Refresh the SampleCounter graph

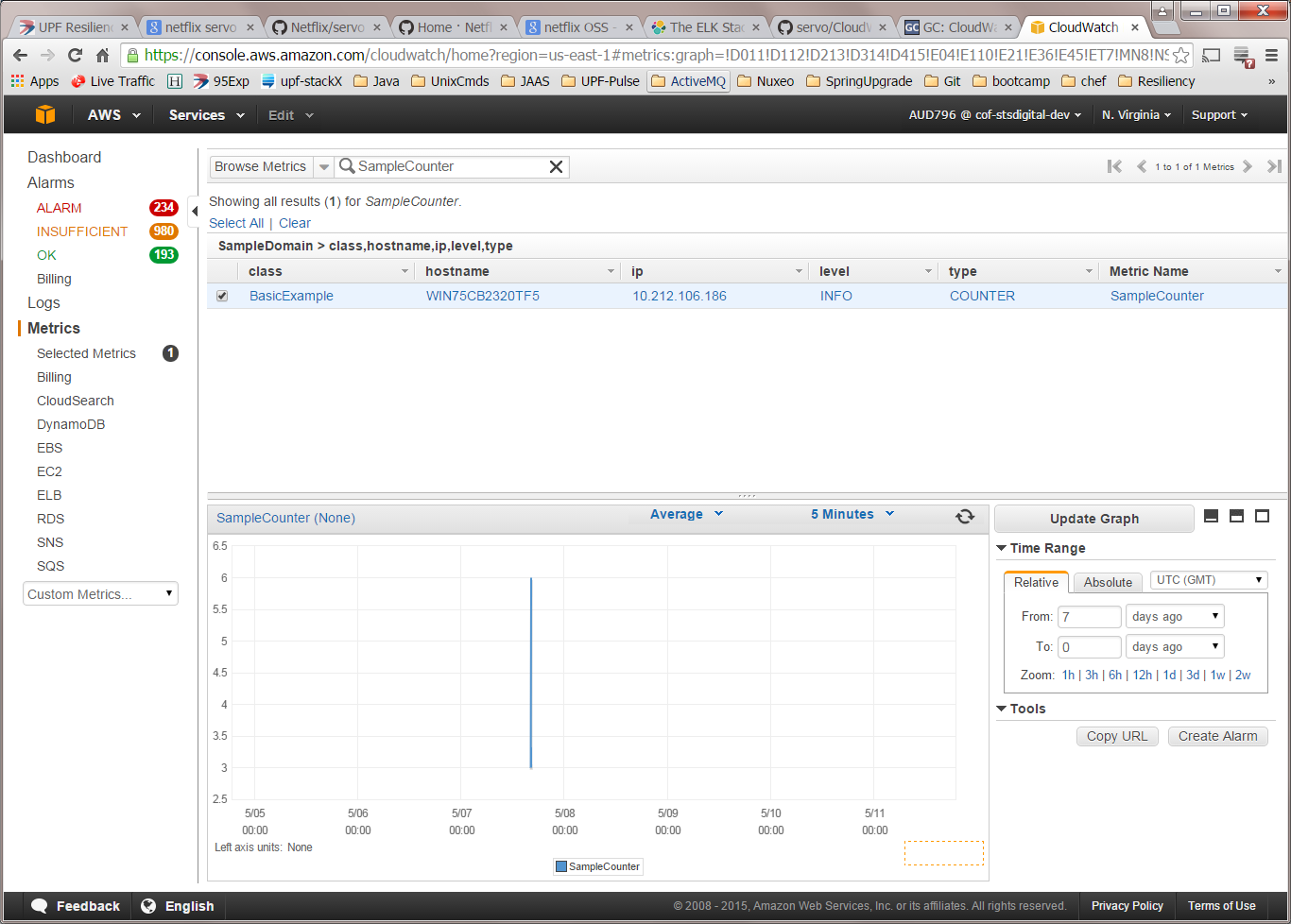(965, 516)
